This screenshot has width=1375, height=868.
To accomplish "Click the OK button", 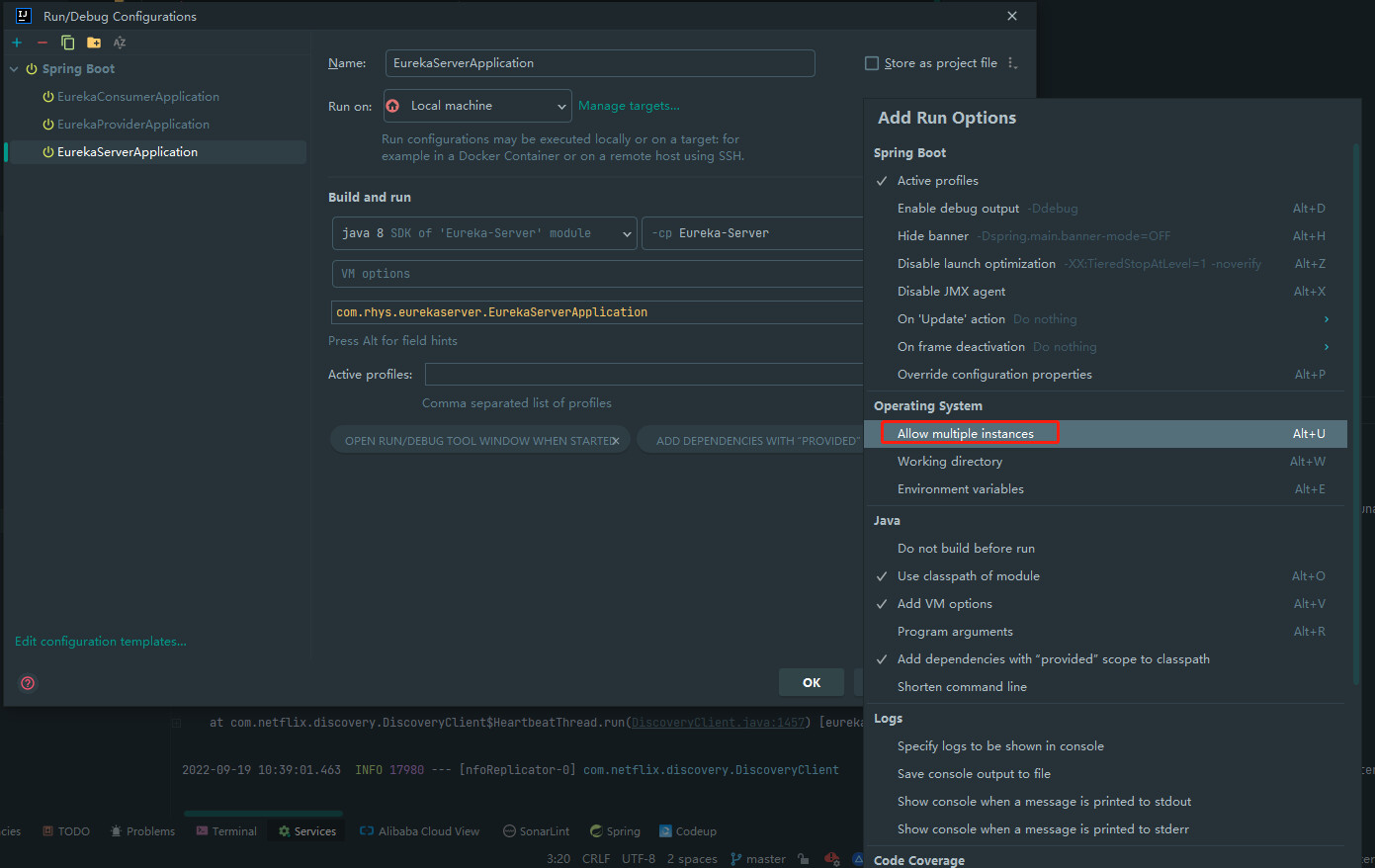I will (812, 682).
